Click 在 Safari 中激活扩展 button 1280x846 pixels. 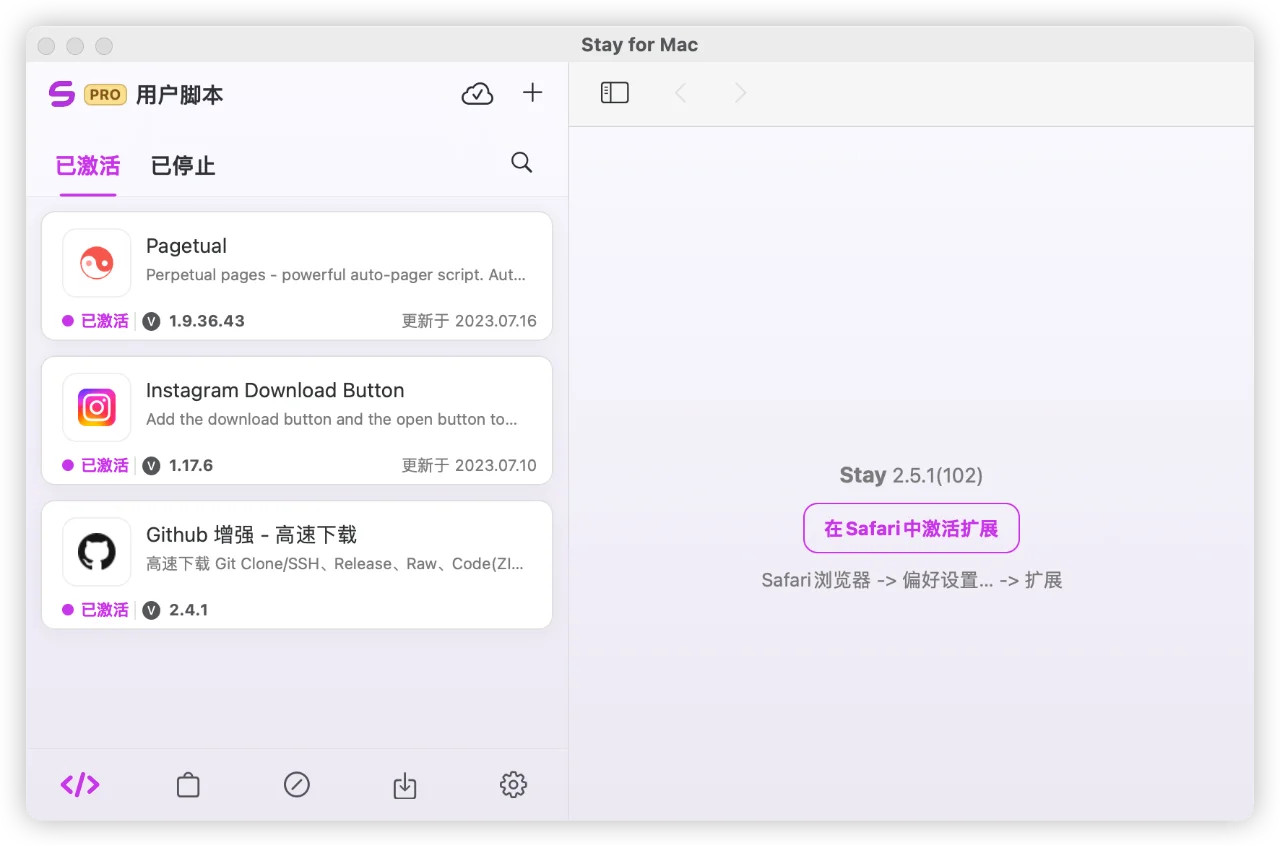(911, 528)
